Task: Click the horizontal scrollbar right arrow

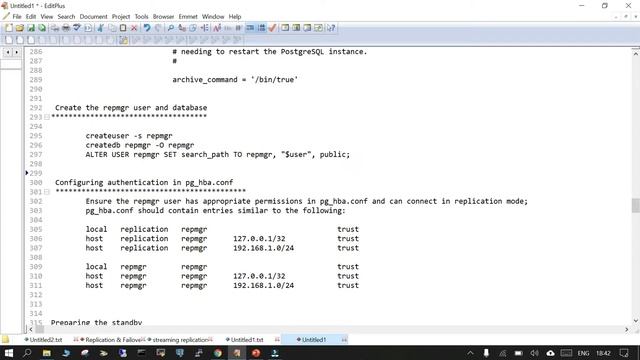Action: [x=627, y=329]
